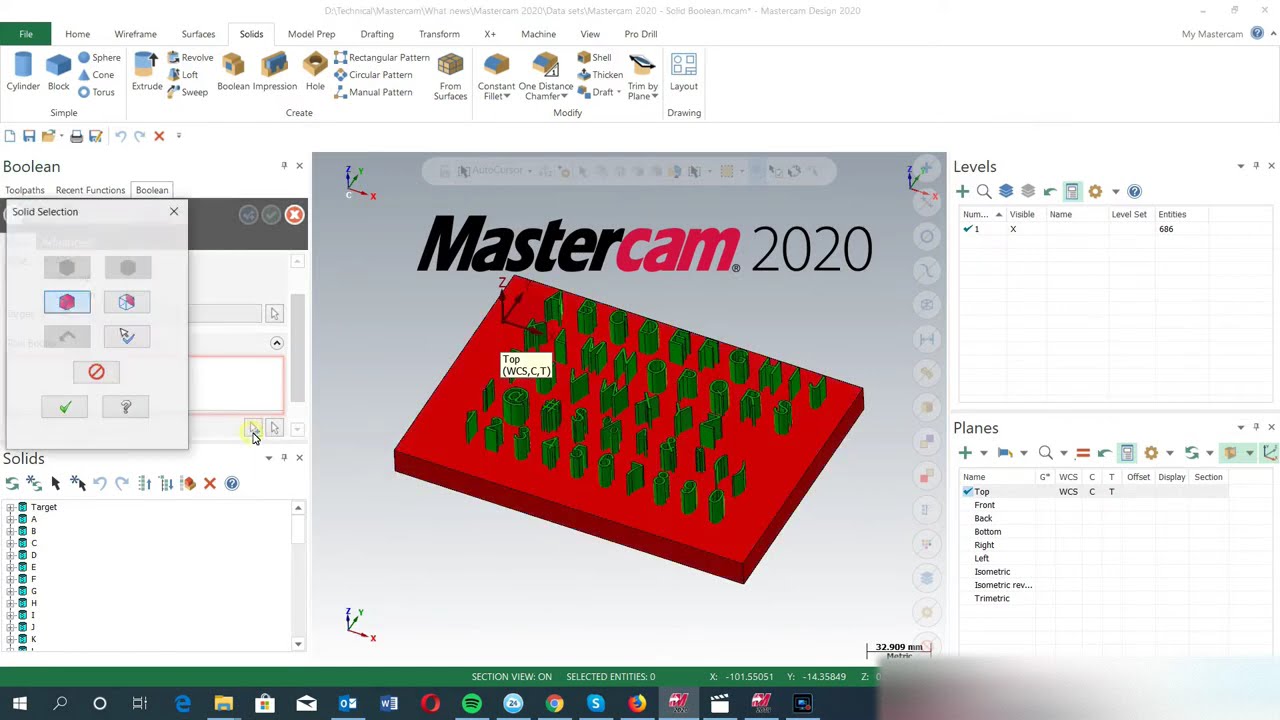Create solid From Surfaces

[450, 76]
